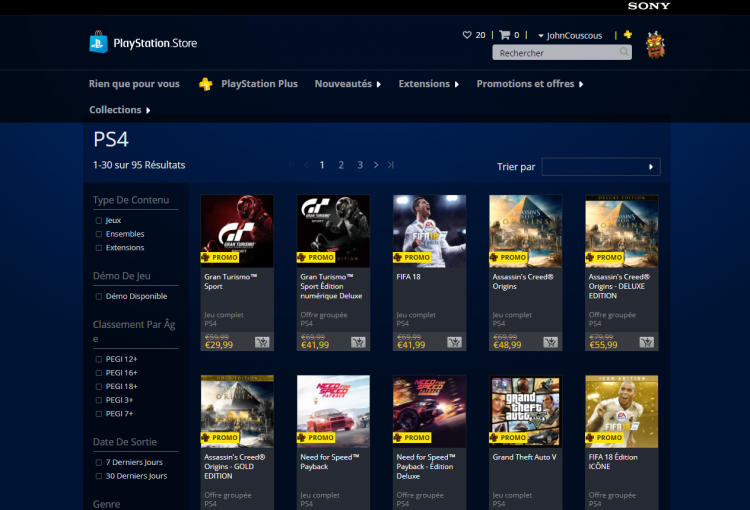Open Rien que pour vous
750x510 pixels.
pyautogui.click(x=134, y=84)
